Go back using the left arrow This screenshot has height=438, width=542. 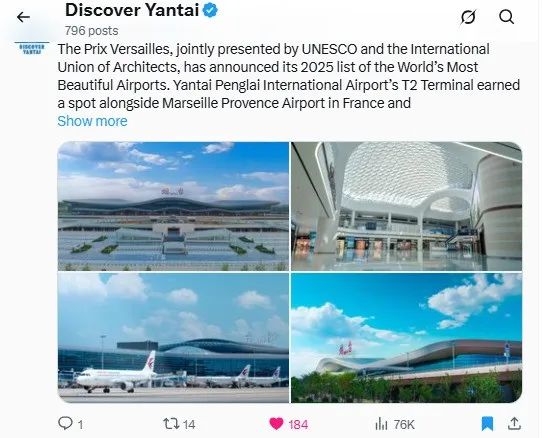23,17
